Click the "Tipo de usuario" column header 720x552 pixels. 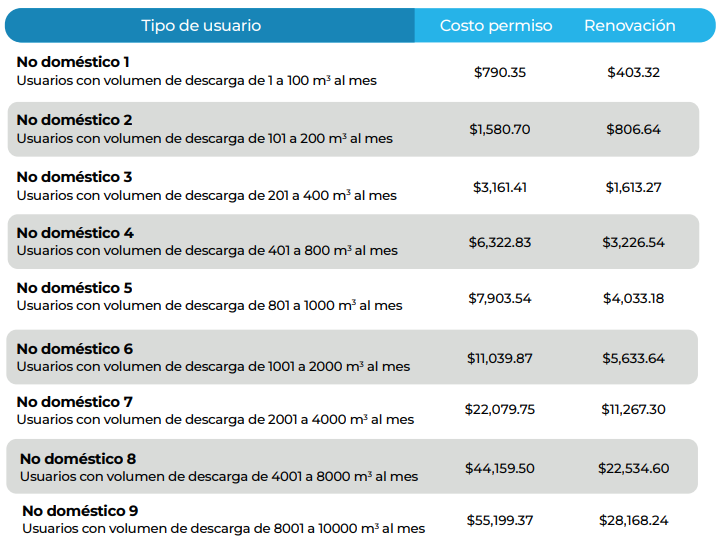point(201,25)
